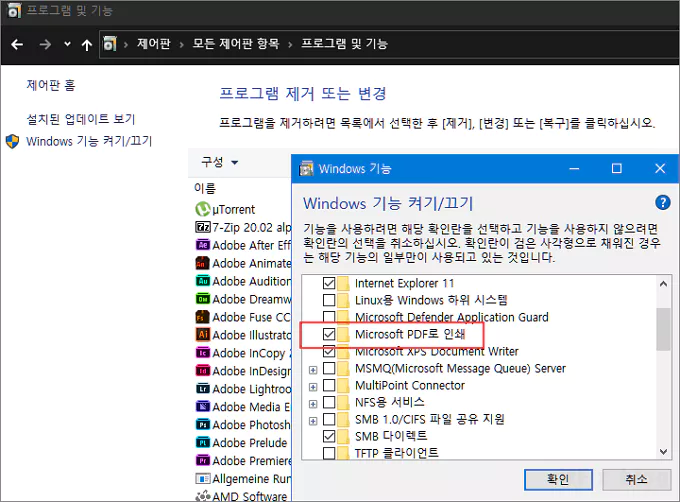Maximize the Windows 기능 dialog

(617, 168)
